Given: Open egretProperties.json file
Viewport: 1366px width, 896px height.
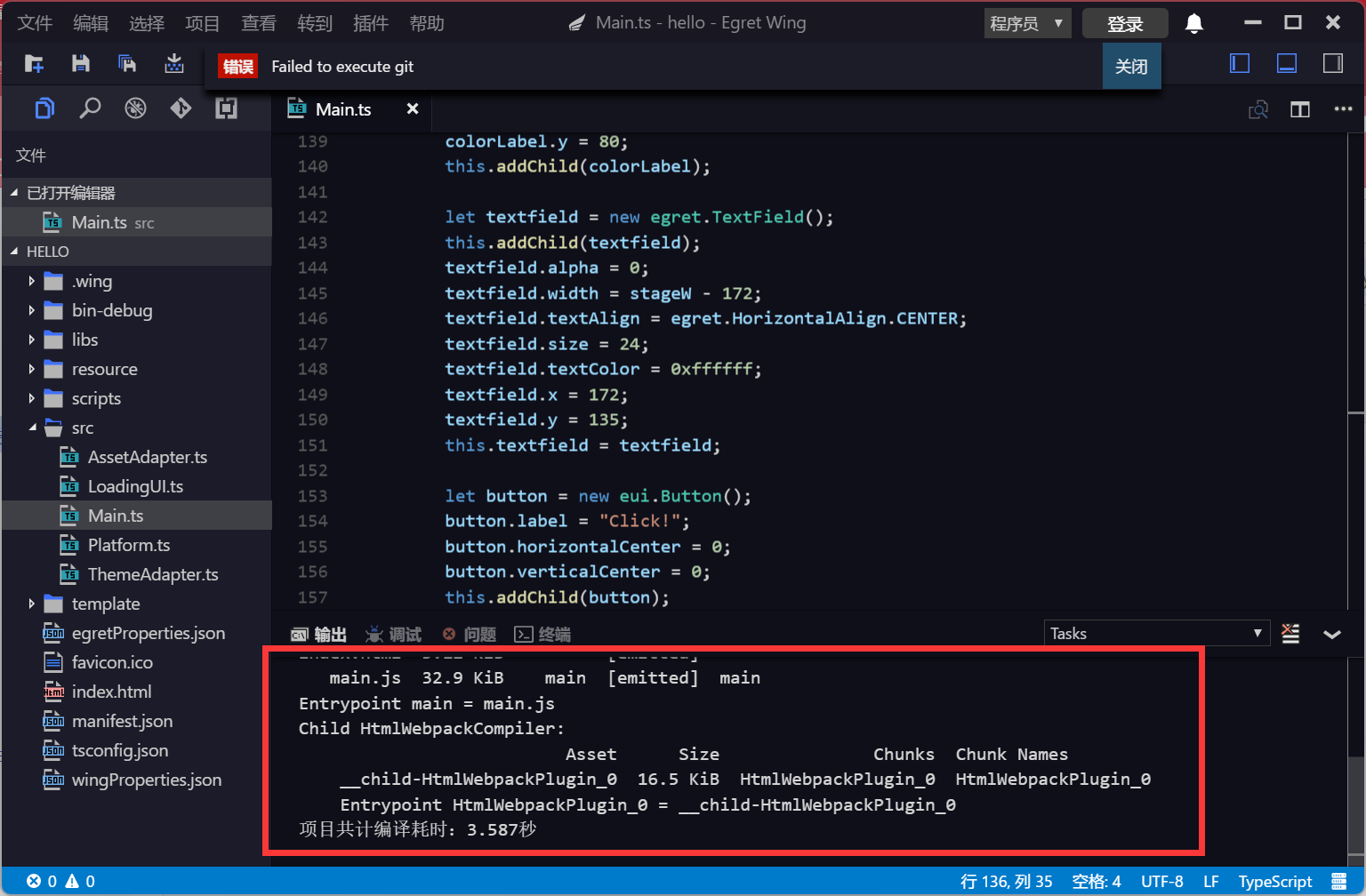Looking at the screenshot, I should [x=148, y=633].
